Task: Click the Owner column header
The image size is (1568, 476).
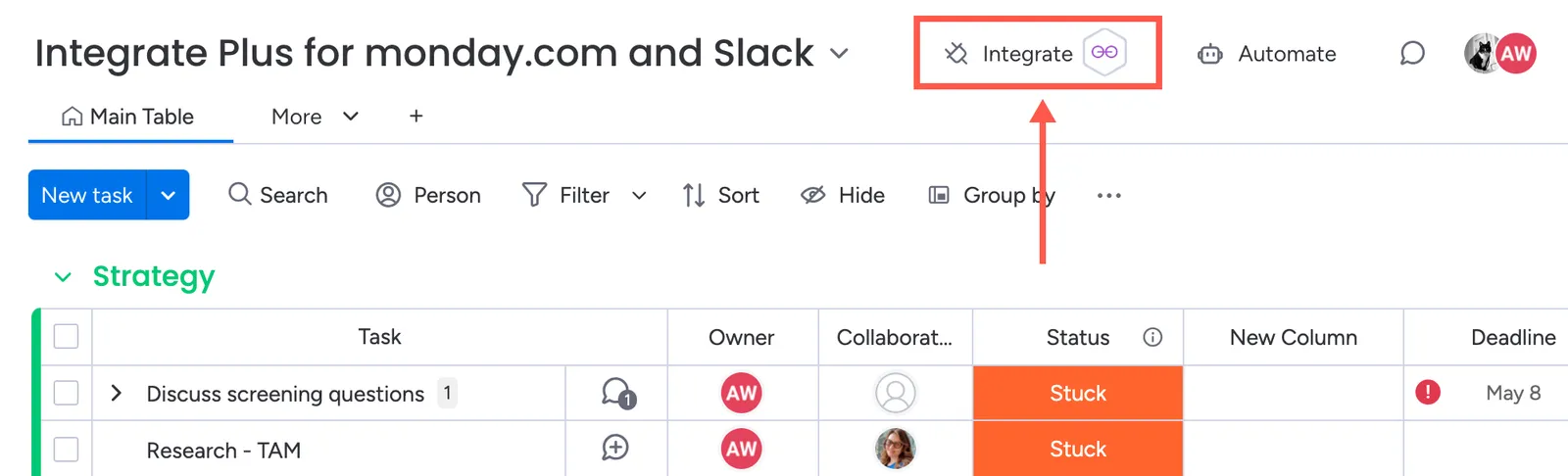Action: tap(742, 337)
